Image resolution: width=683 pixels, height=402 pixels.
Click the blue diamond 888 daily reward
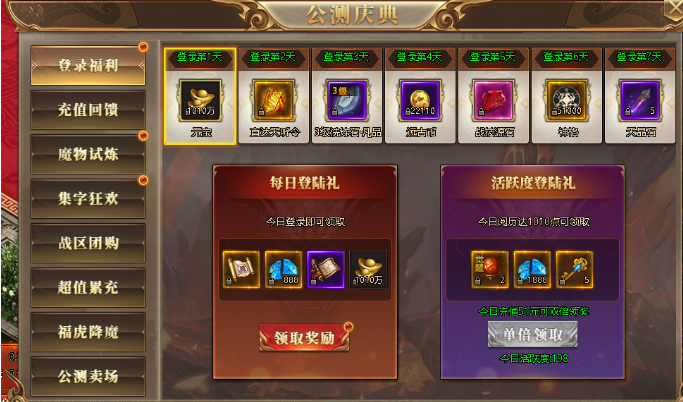click(284, 269)
